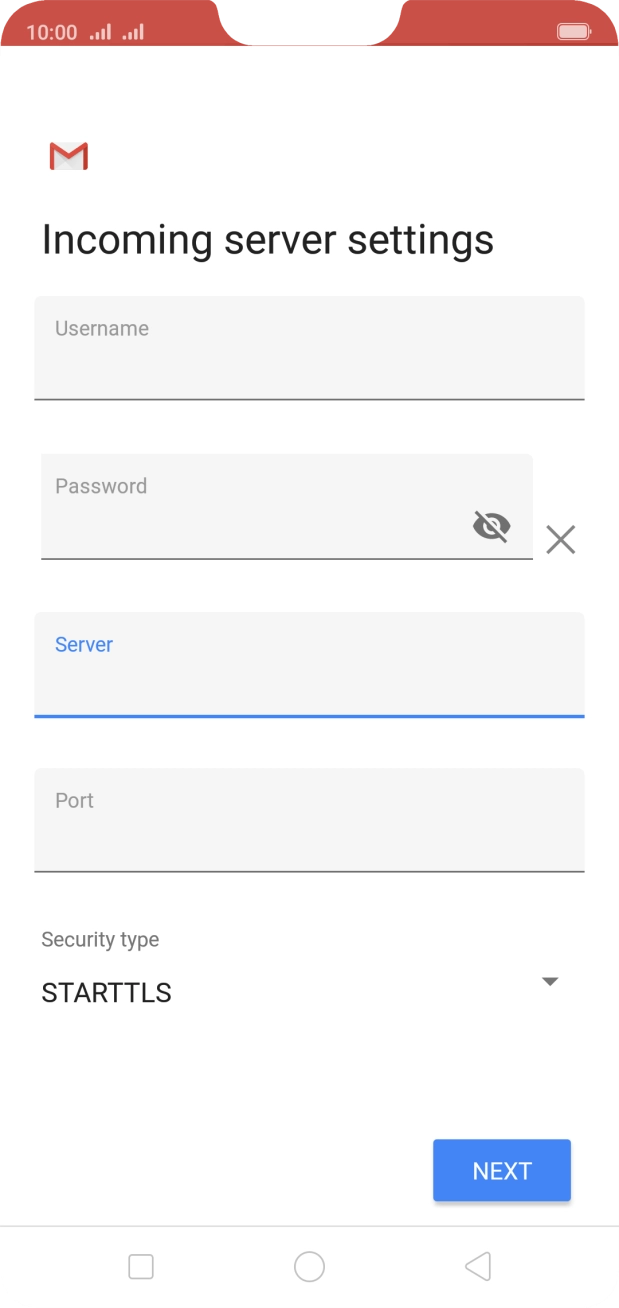
Task: Toggle password visibility eye icon
Action: pyautogui.click(x=491, y=525)
